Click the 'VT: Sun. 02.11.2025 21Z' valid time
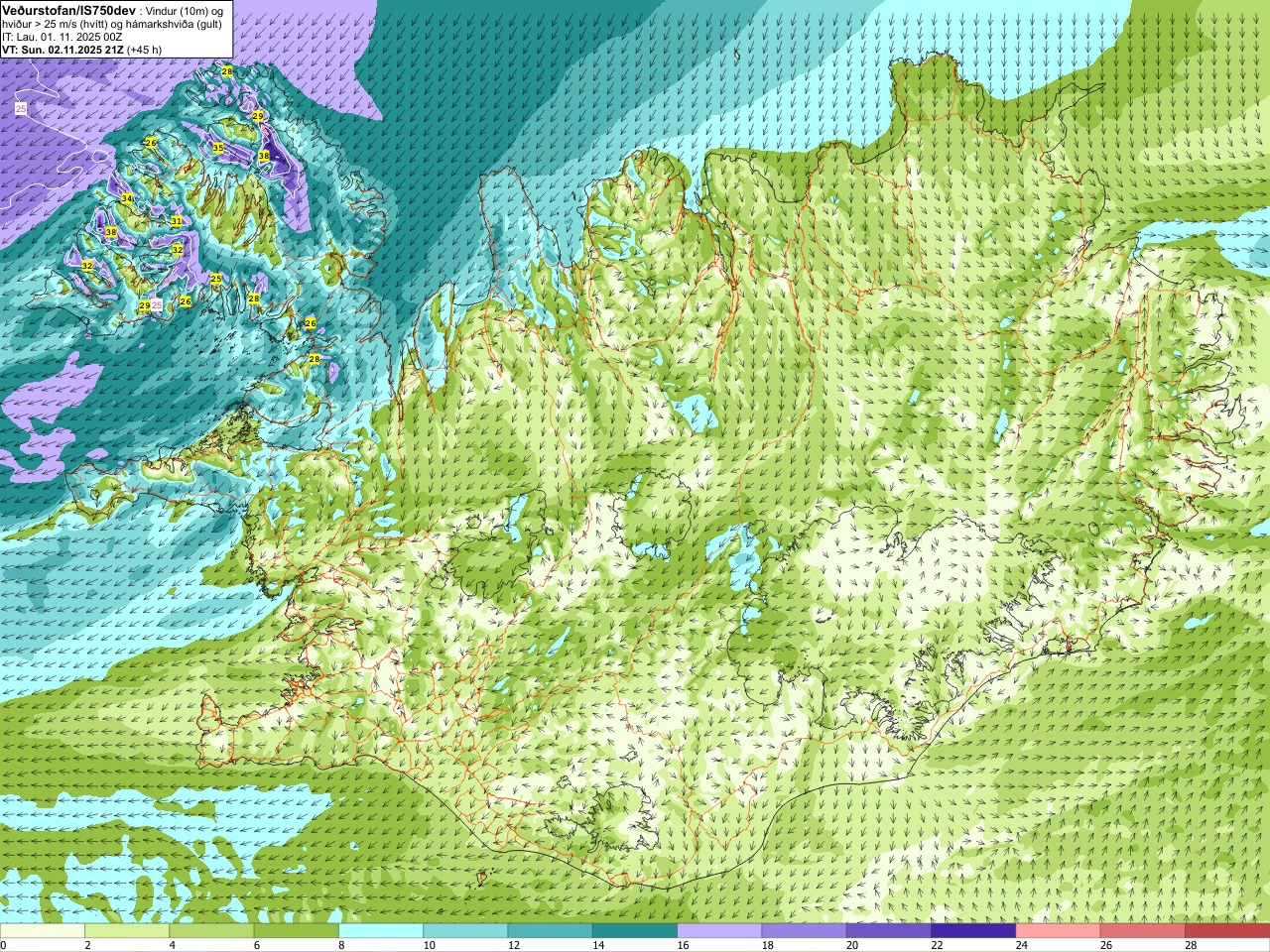The image size is (1270, 952). [63, 50]
